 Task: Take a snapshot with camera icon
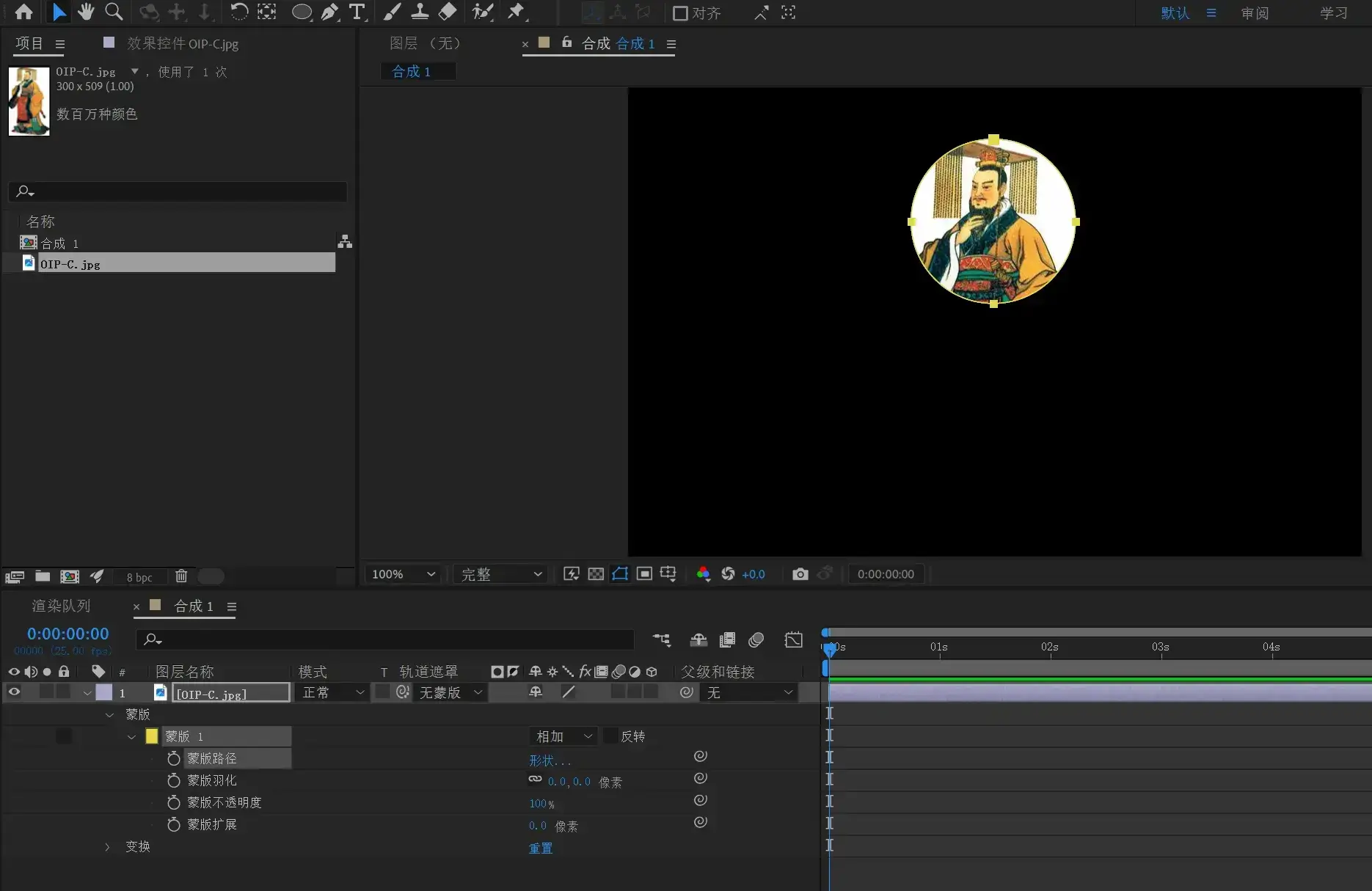pyautogui.click(x=800, y=574)
